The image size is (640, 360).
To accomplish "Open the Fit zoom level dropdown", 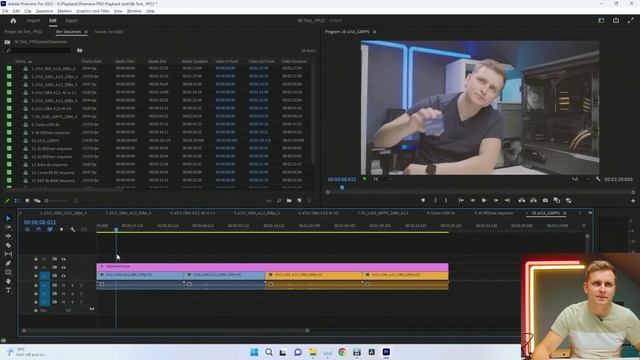I will pyautogui.click(x=382, y=179).
